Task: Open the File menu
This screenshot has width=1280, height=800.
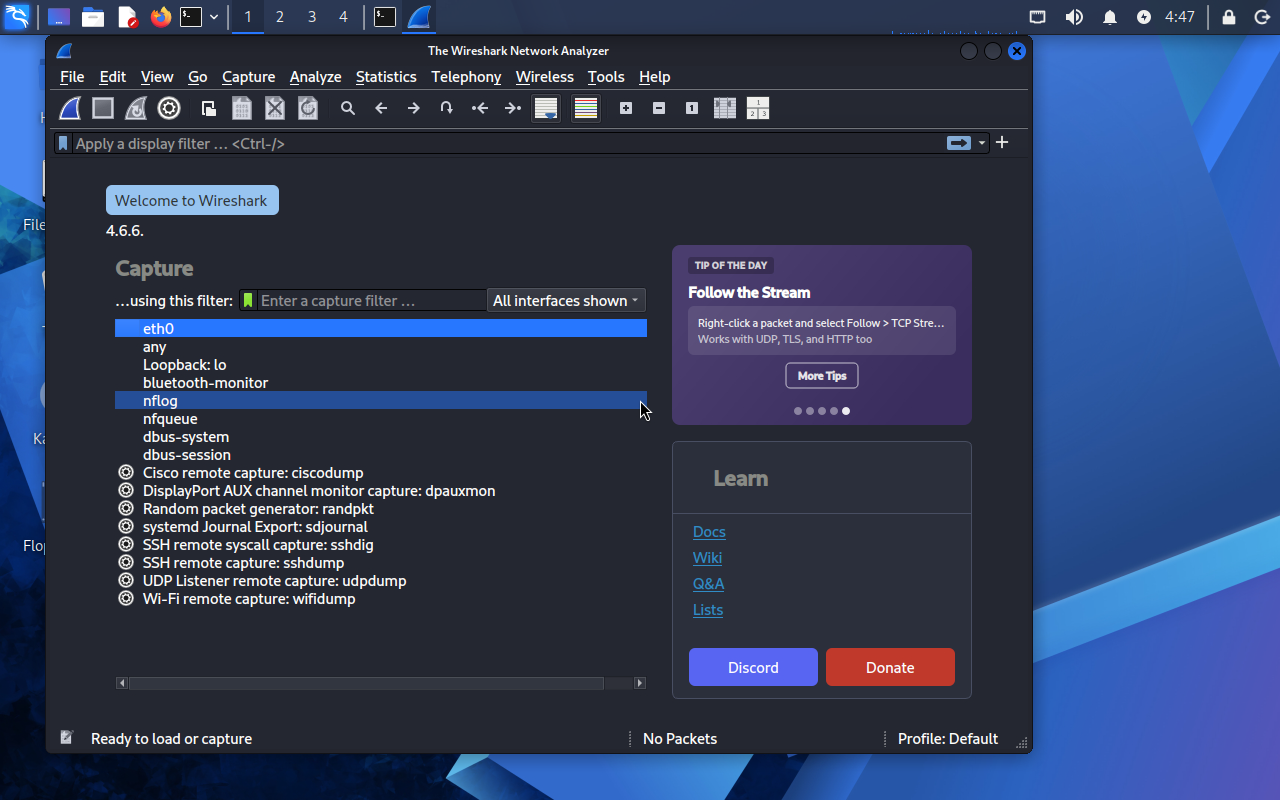Action: [x=72, y=77]
